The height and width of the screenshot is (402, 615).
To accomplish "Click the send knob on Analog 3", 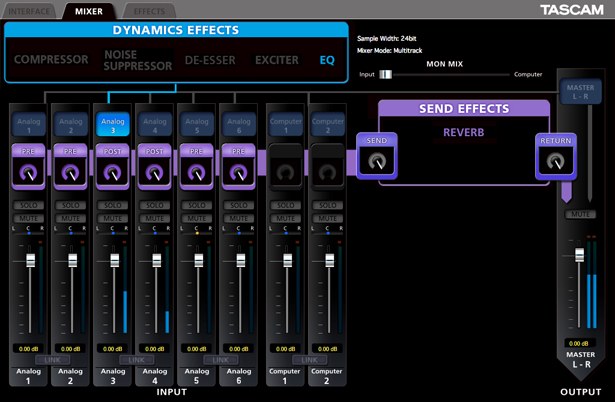I will pyautogui.click(x=113, y=173).
